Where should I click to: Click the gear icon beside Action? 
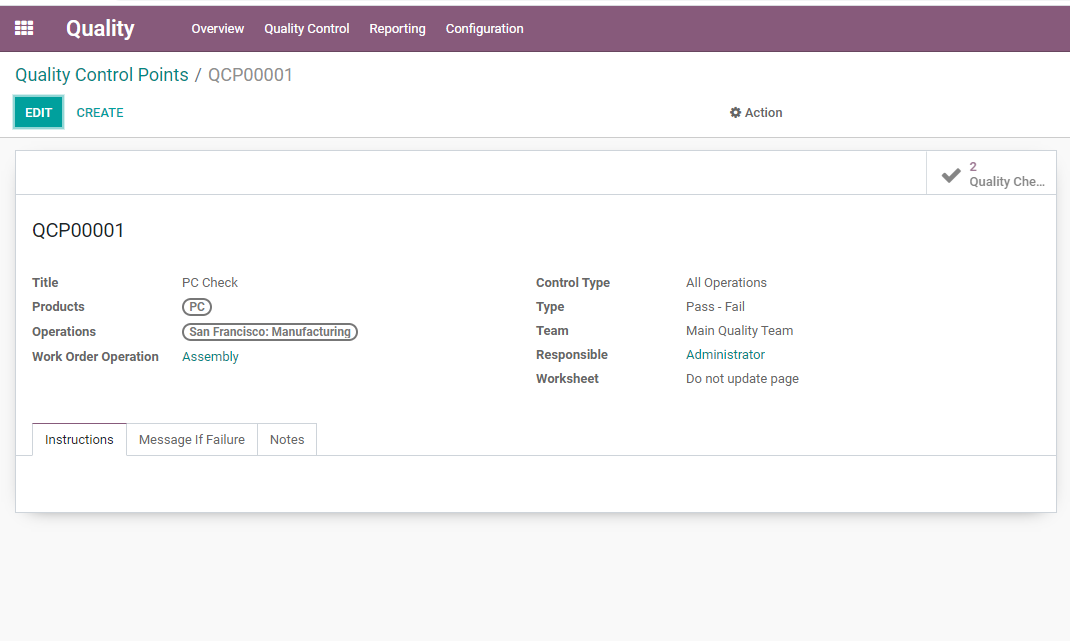point(735,113)
